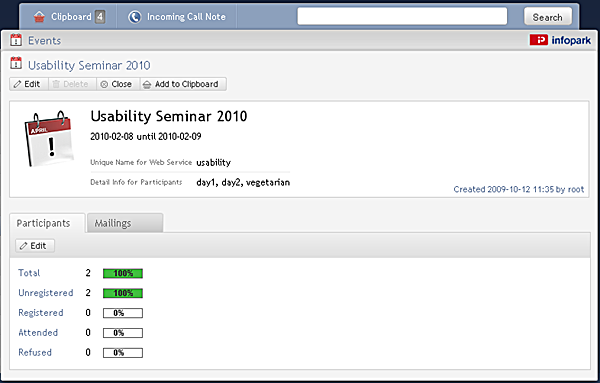Open the Unregistered participants link
This screenshot has height=383, width=600.
pos(46,293)
